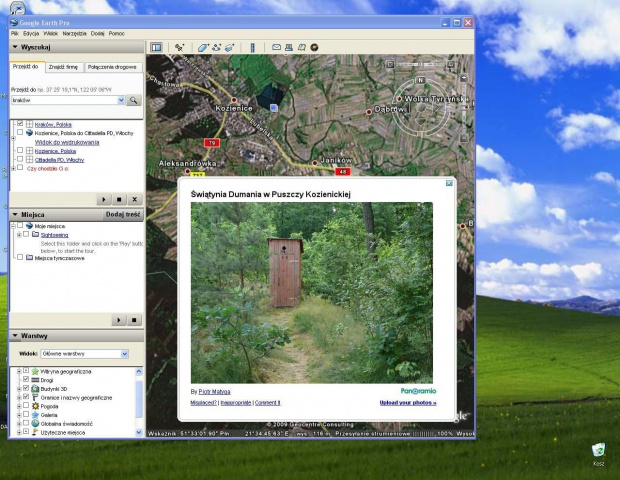Viewport: 620px width, 480px height.
Task: Toggle the sidebar visibility toolbar icon
Action: click(156, 47)
